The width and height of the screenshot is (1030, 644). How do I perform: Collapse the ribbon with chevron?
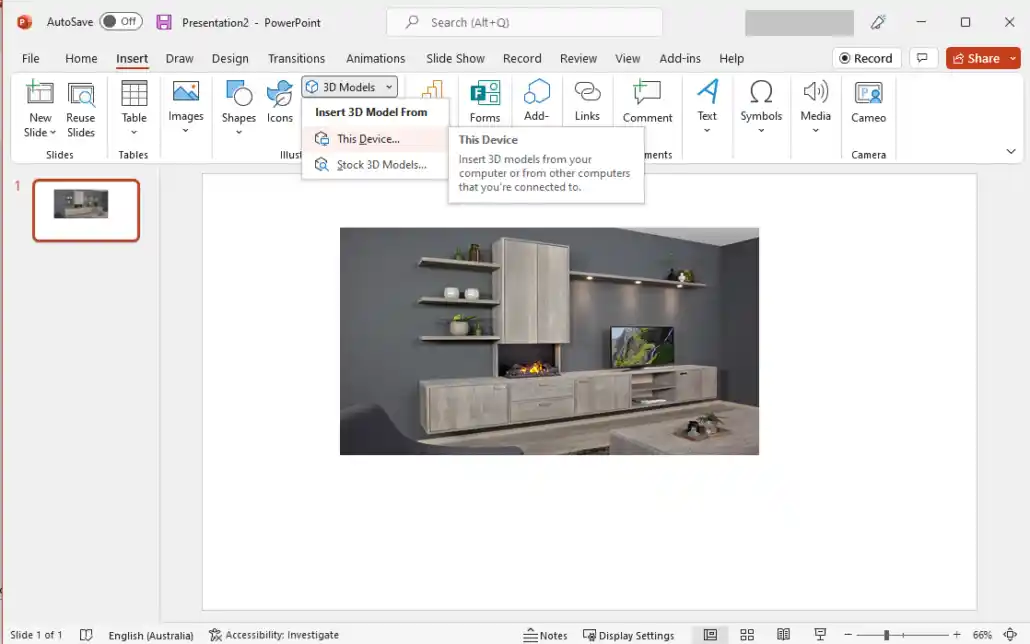(1010, 151)
